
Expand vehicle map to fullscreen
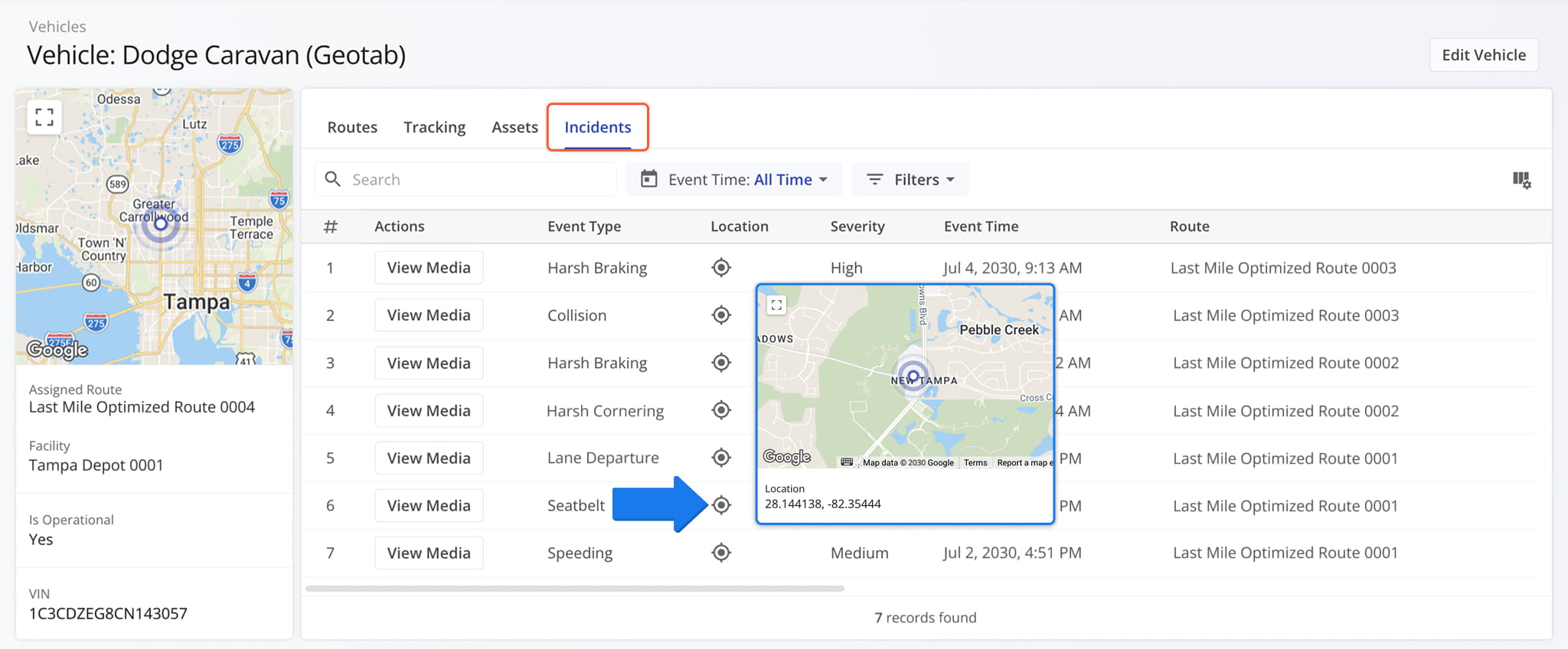pos(44,117)
